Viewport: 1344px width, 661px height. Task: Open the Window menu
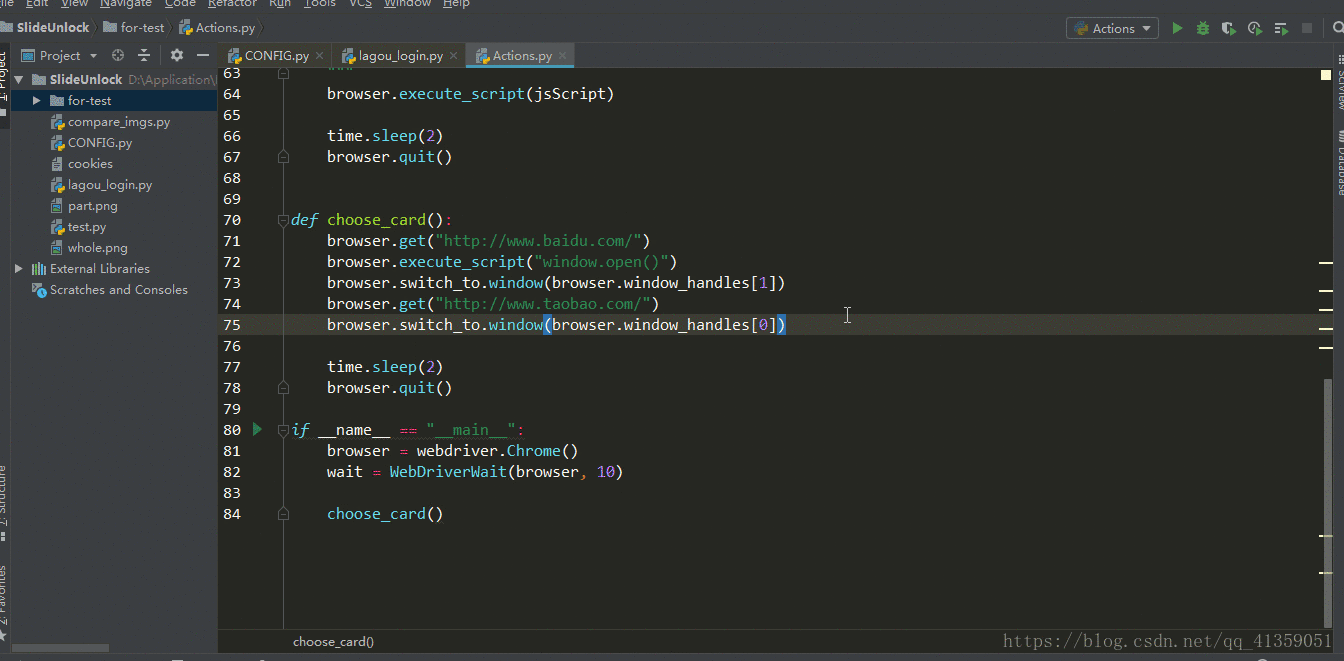tap(408, 4)
